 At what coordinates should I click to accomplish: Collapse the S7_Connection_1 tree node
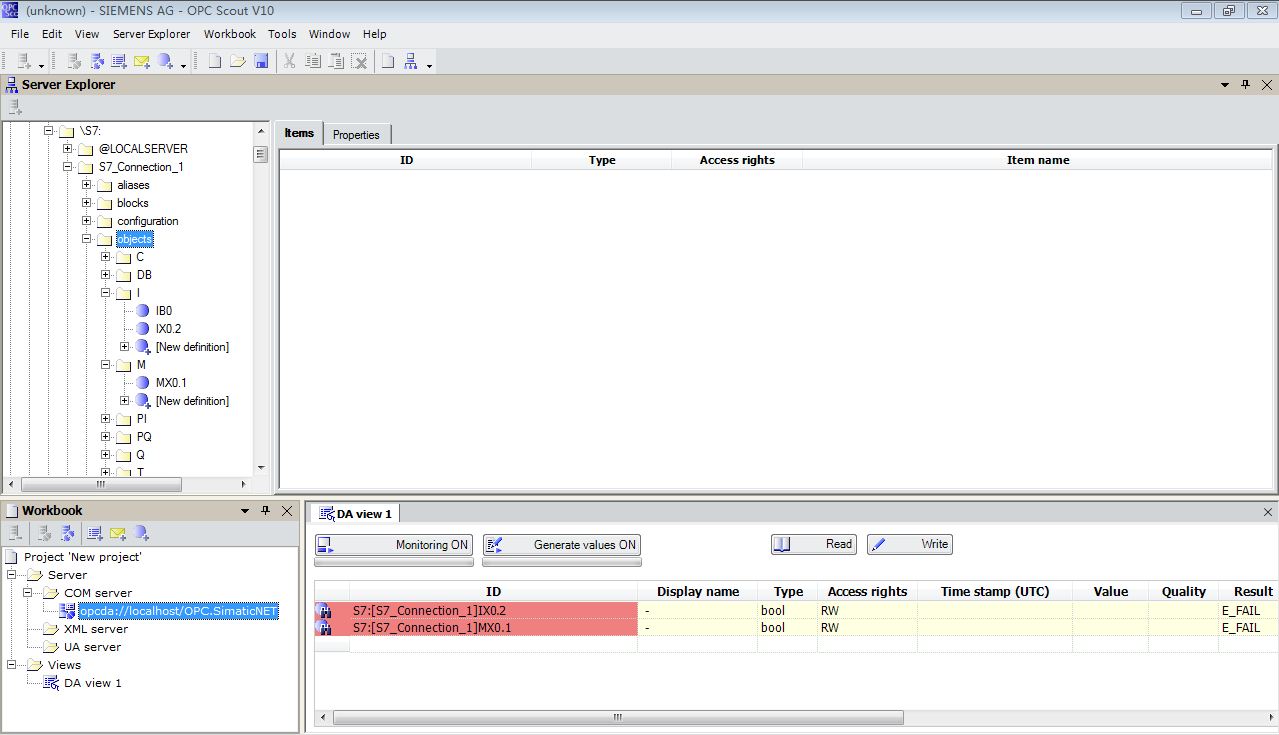68,167
